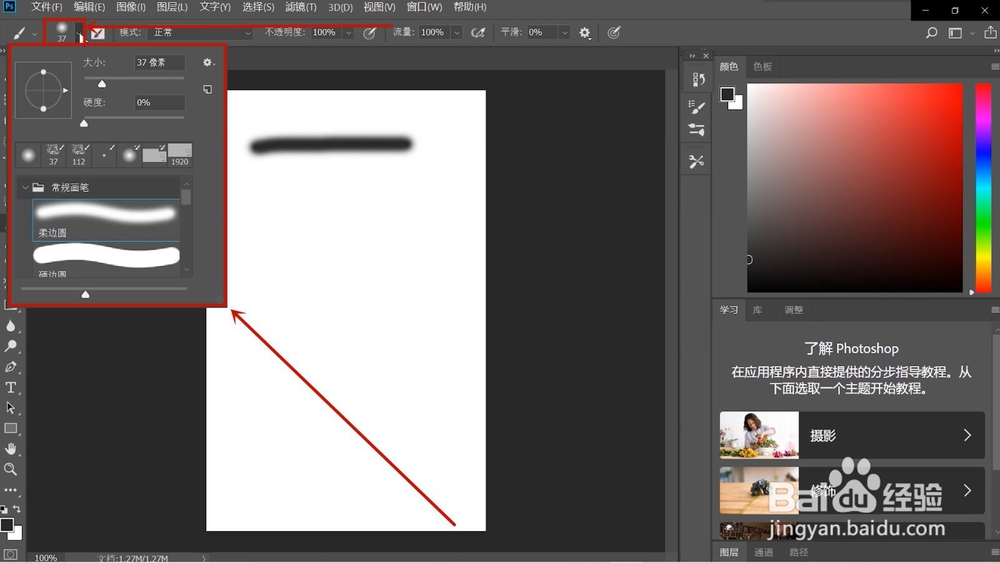Choose recent brush labeled 1920

click(180, 154)
